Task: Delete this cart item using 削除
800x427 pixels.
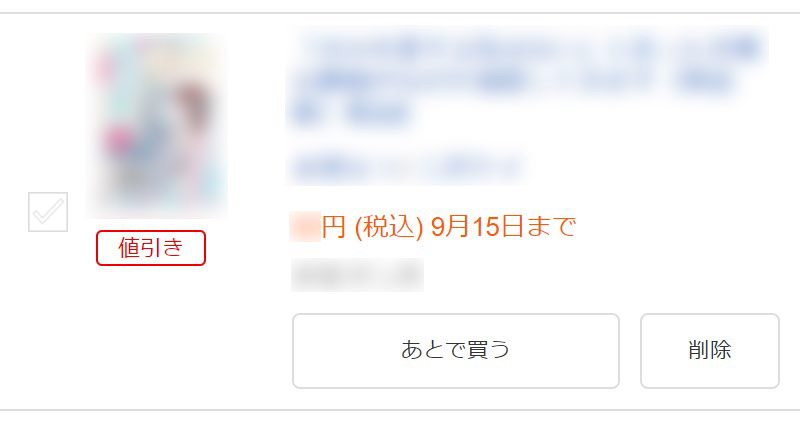Action: click(x=710, y=351)
